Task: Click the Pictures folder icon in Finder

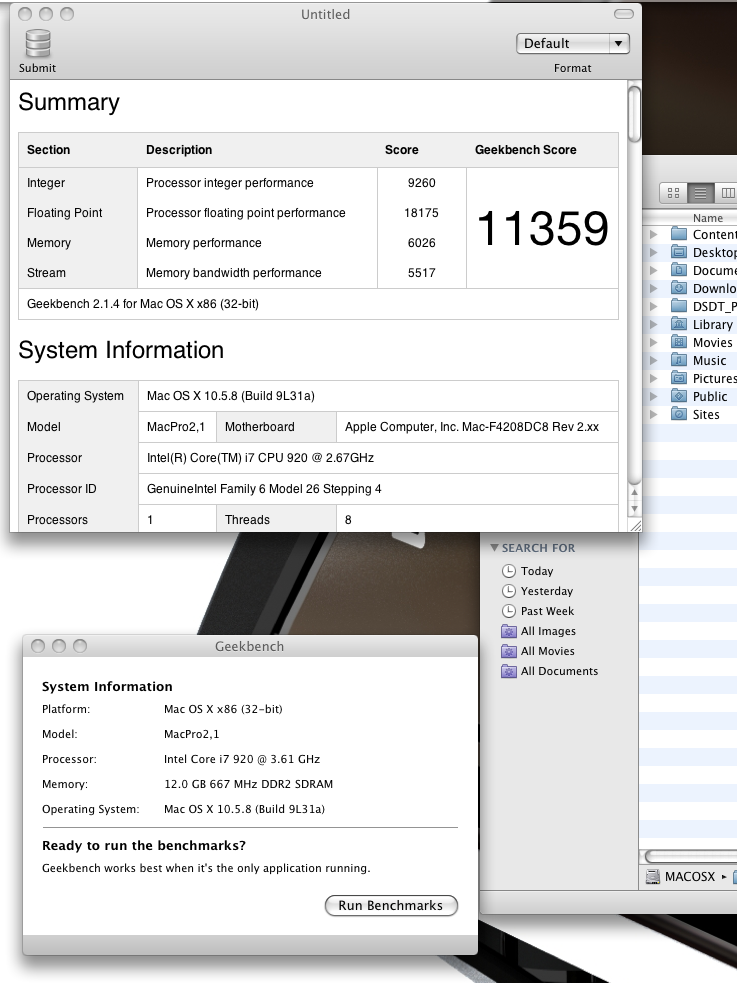Action: (x=679, y=378)
